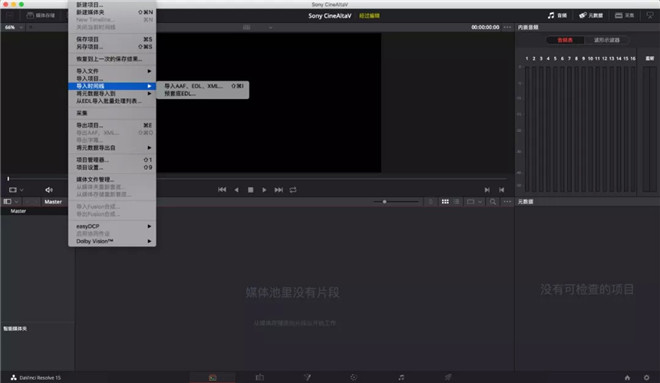Jump to last frame in viewer transport
The height and width of the screenshot is (383, 660).
click(x=279, y=190)
